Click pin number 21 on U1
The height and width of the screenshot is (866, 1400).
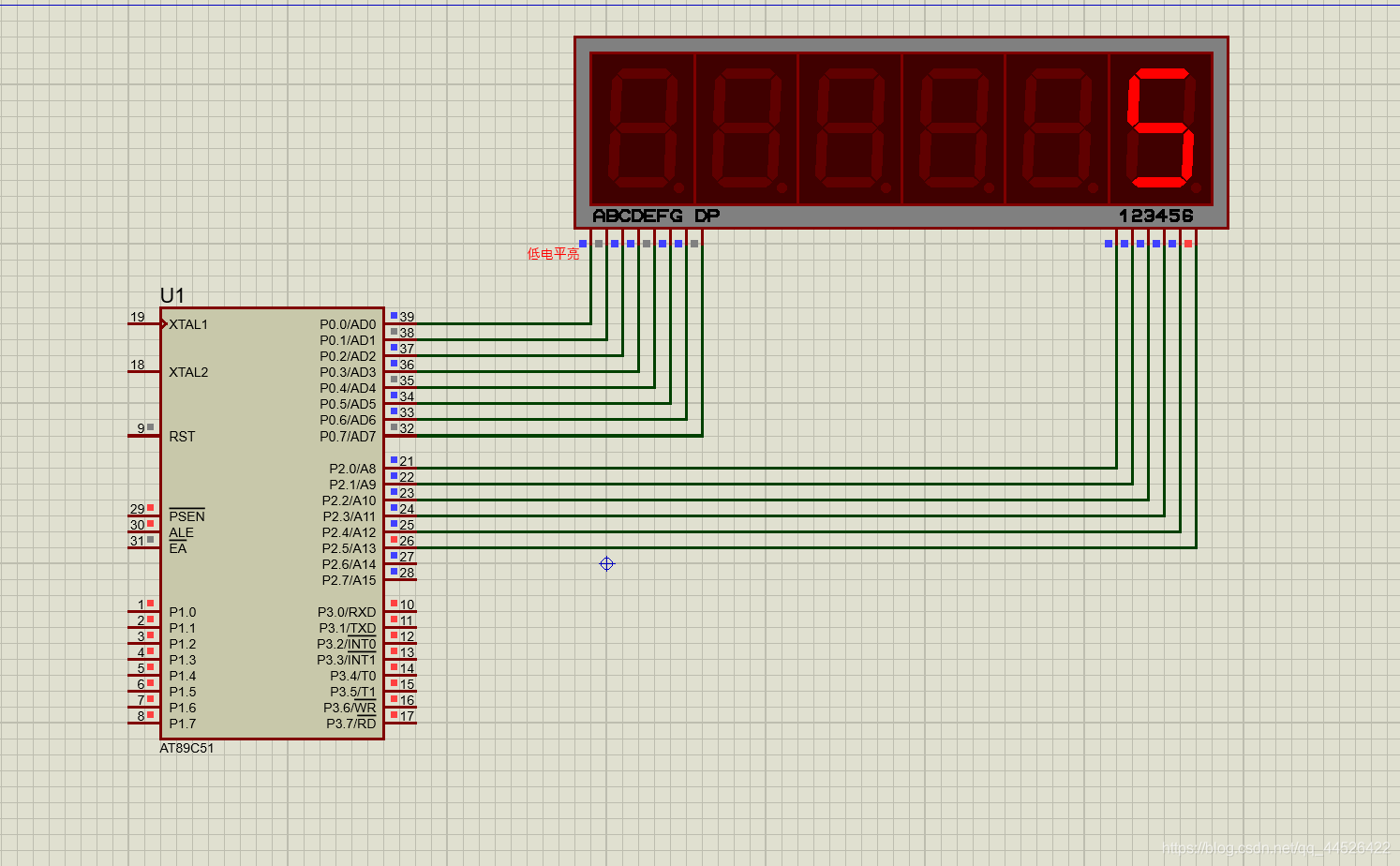[407, 461]
